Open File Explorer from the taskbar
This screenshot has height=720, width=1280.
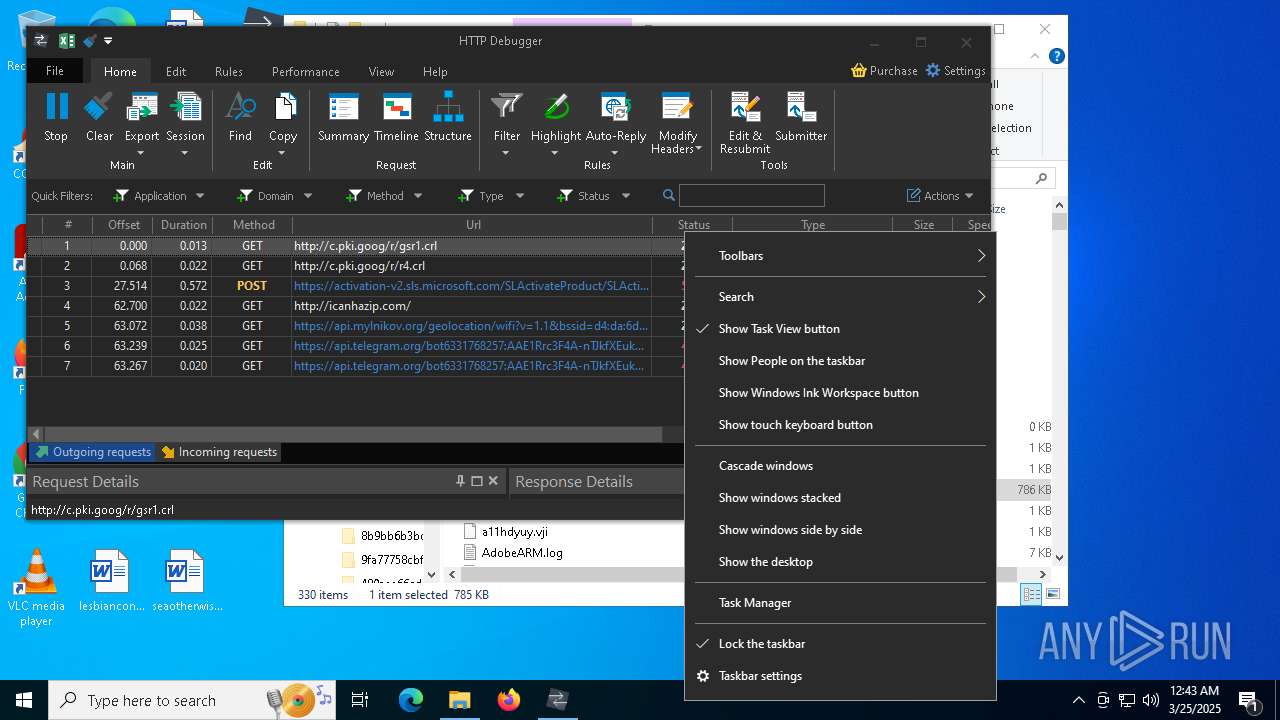click(459, 700)
